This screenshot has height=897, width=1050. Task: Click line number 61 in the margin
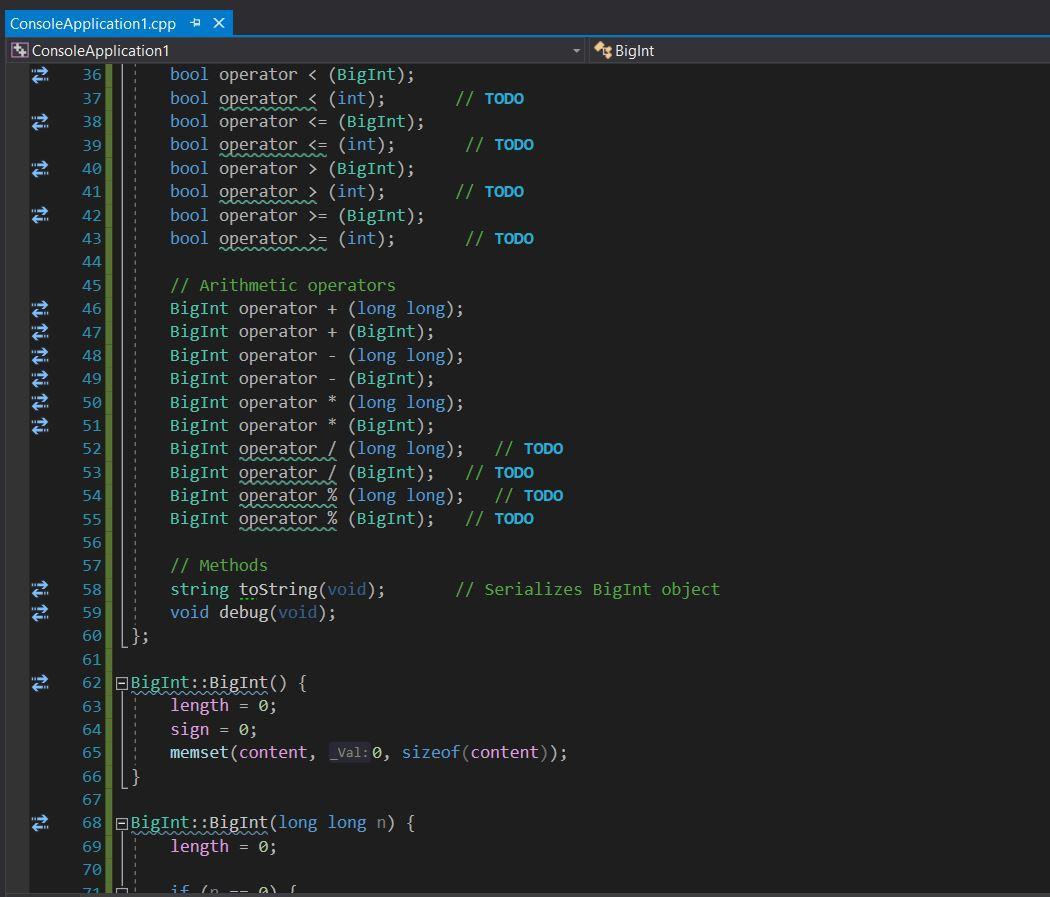[x=92, y=659]
